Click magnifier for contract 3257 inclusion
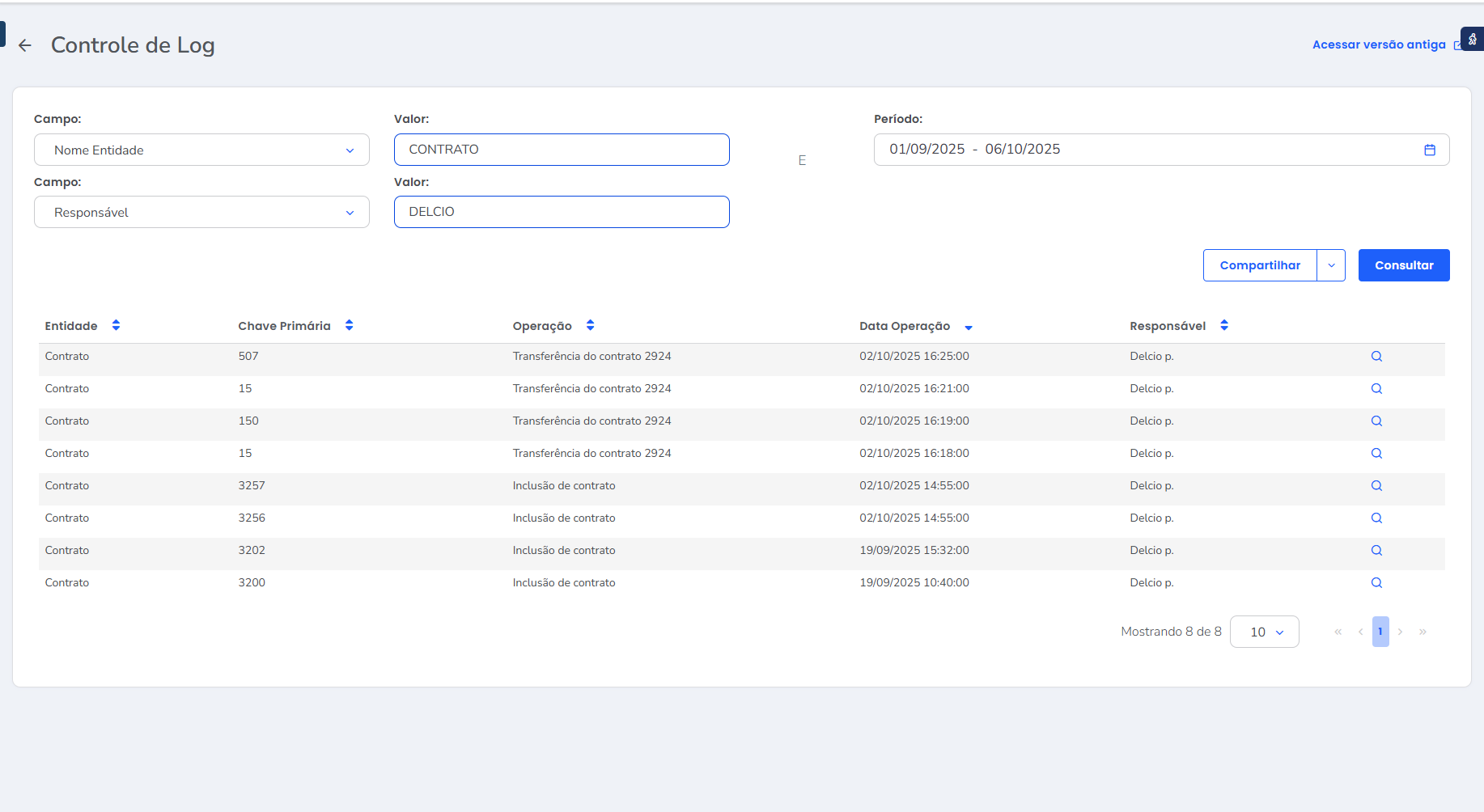The height and width of the screenshot is (812, 1484). (x=1376, y=486)
